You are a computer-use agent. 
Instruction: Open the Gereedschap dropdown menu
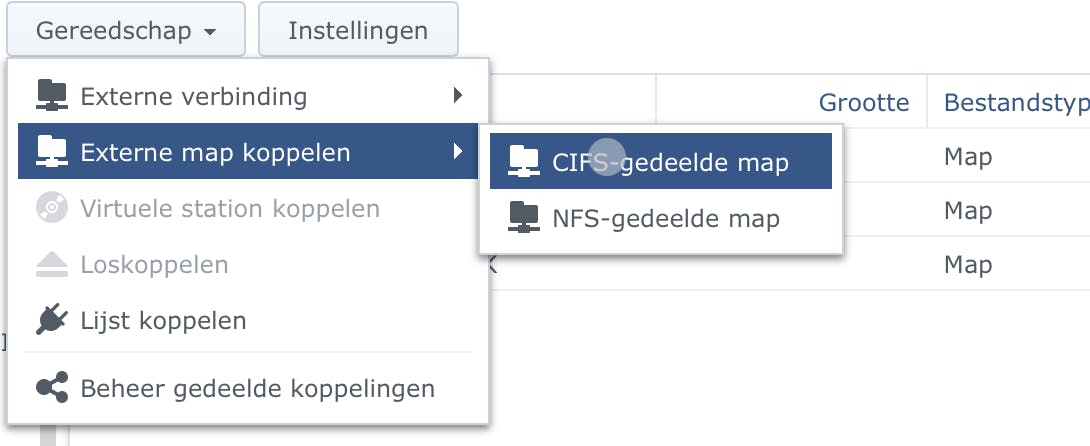pyautogui.click(x=126, y=30)
